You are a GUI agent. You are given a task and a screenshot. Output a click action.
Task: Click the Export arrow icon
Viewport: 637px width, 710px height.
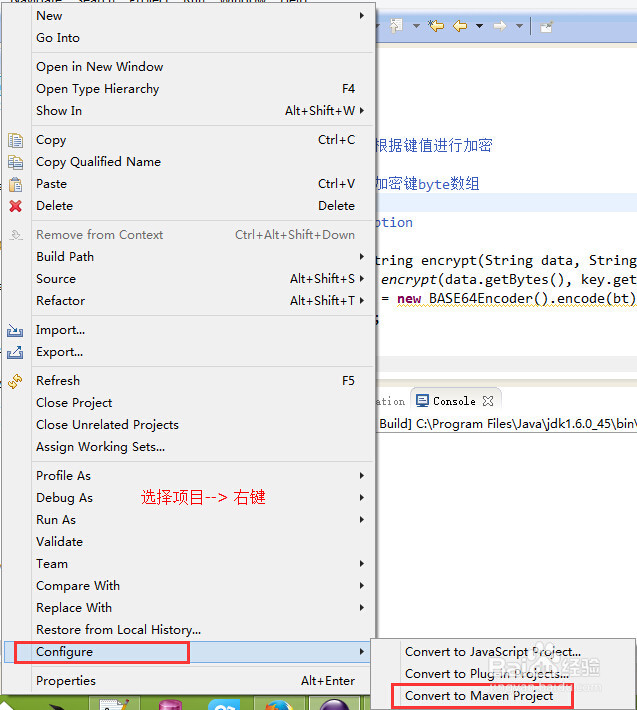pos(15,352)
